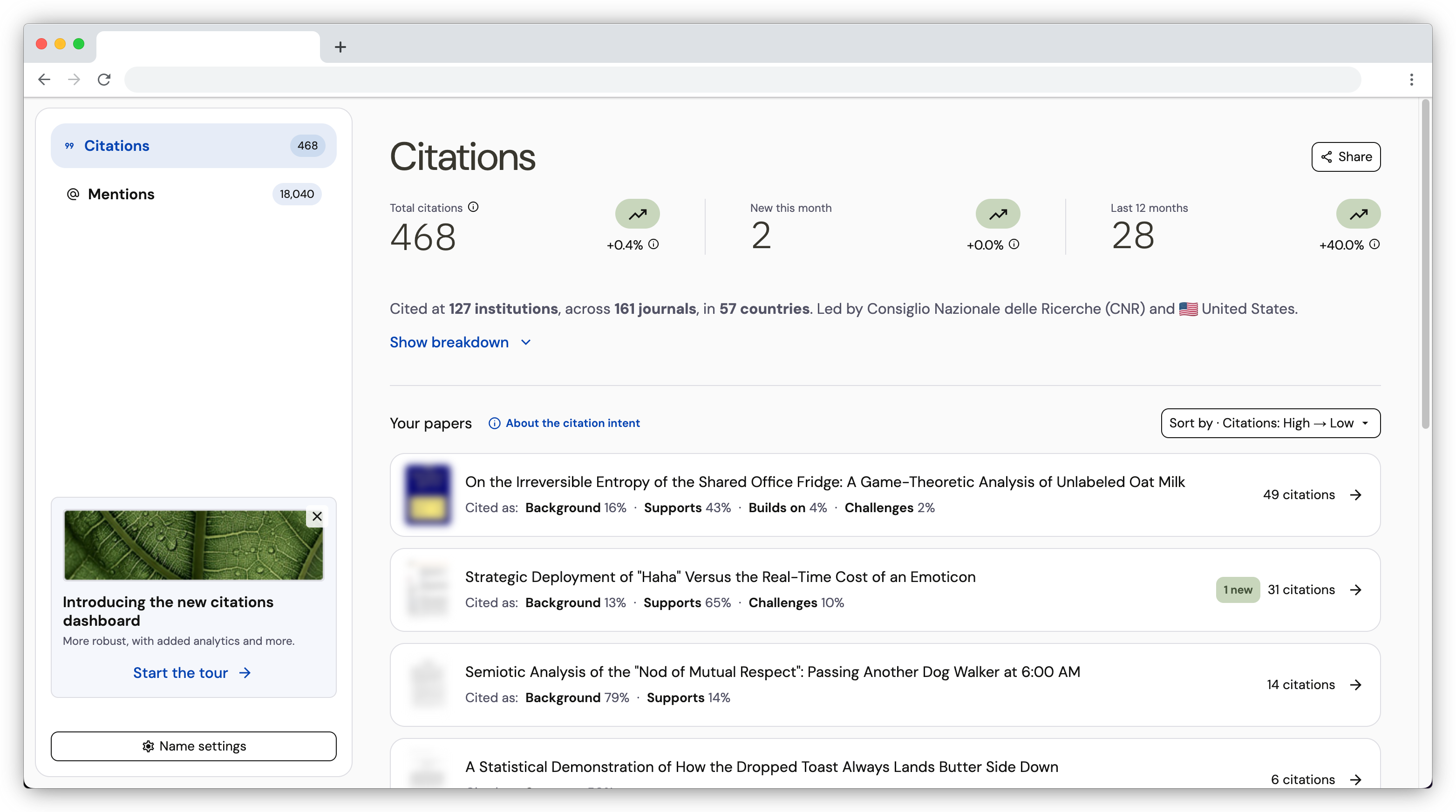The height and width of the screenshot is (812, 1456).
Task: Click the Office Fridge paper thumbnail
Action: [x=428, y=495]
